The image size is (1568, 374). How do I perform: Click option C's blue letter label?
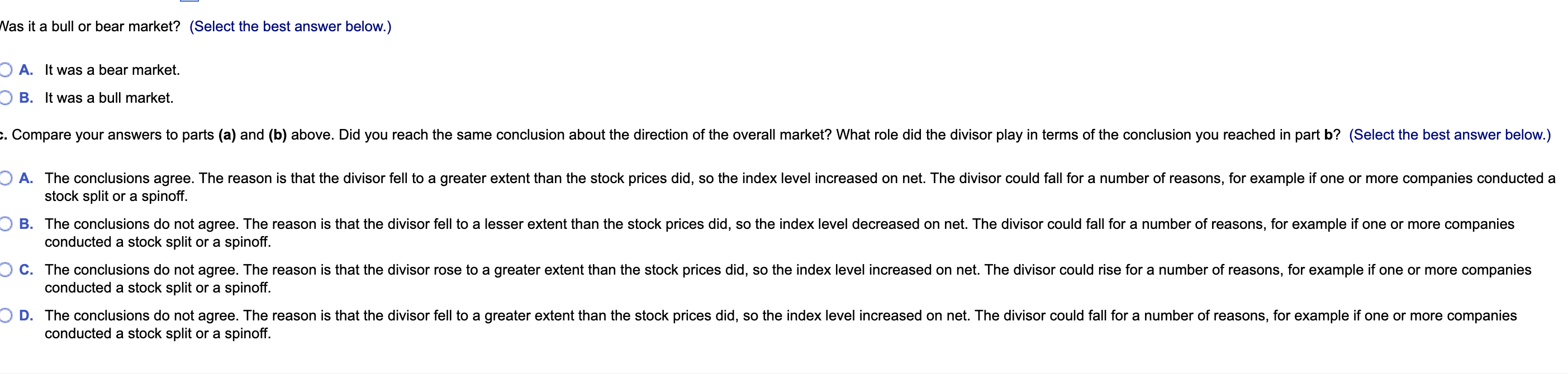point(26,269)
